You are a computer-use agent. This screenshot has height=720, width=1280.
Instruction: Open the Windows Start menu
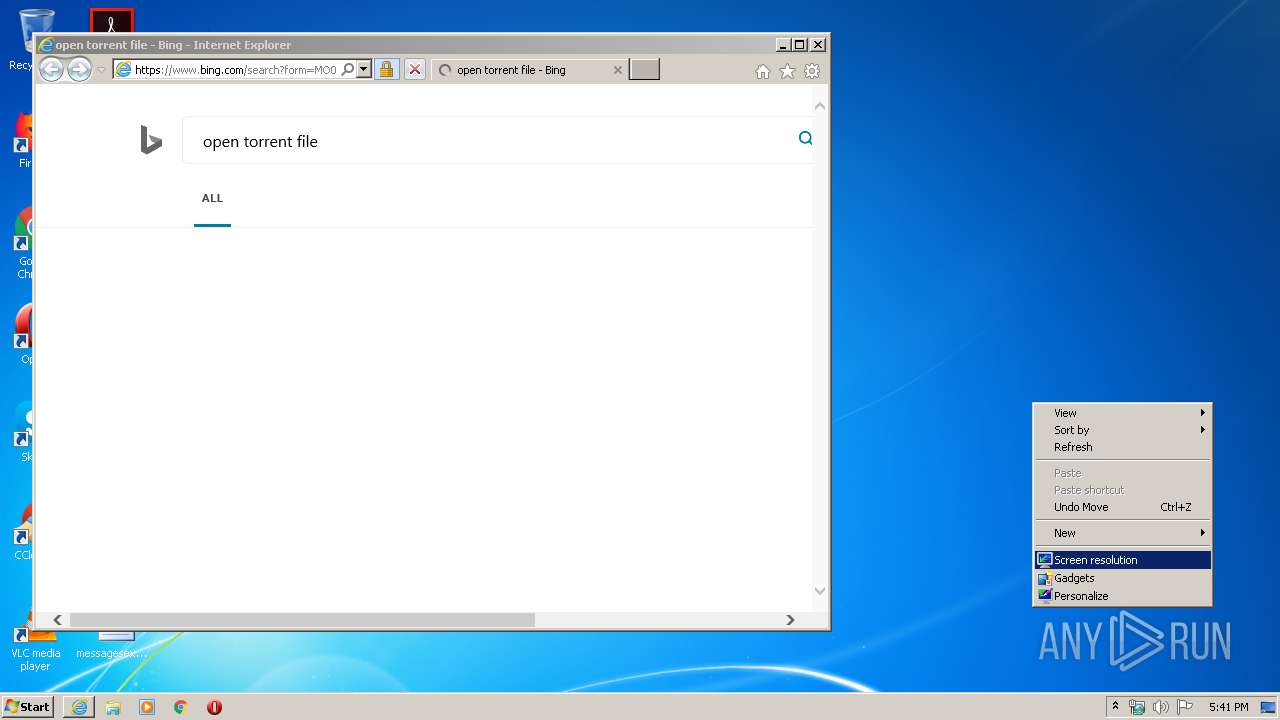[28, 707]
